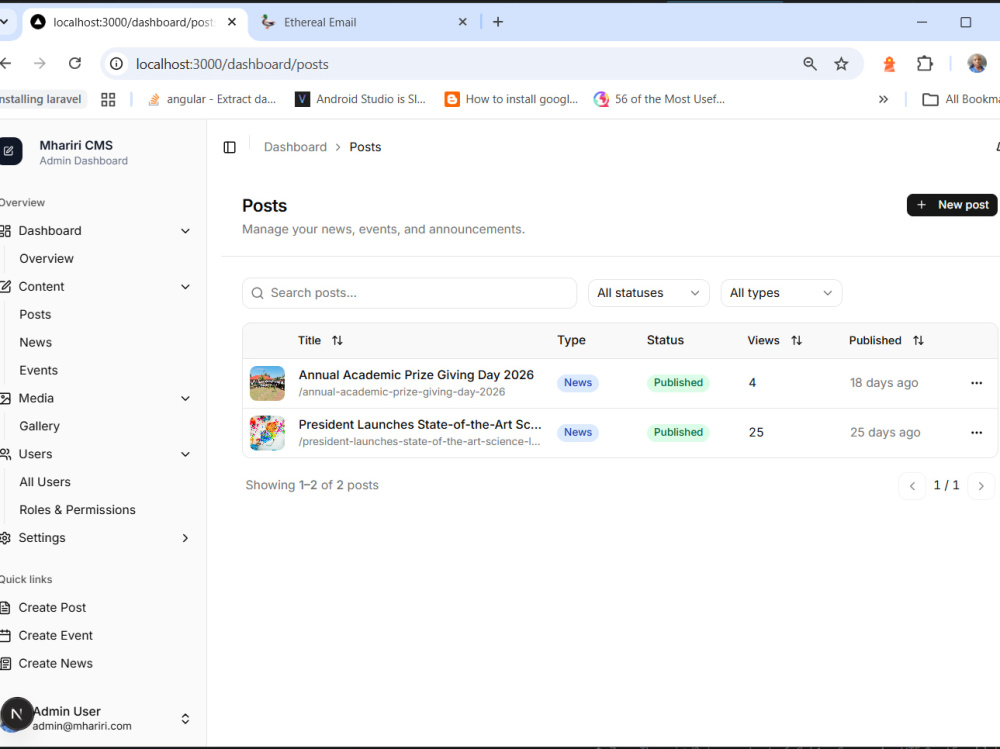Click the Users section label
The image size is (1000, 749).
pos(35,454)
